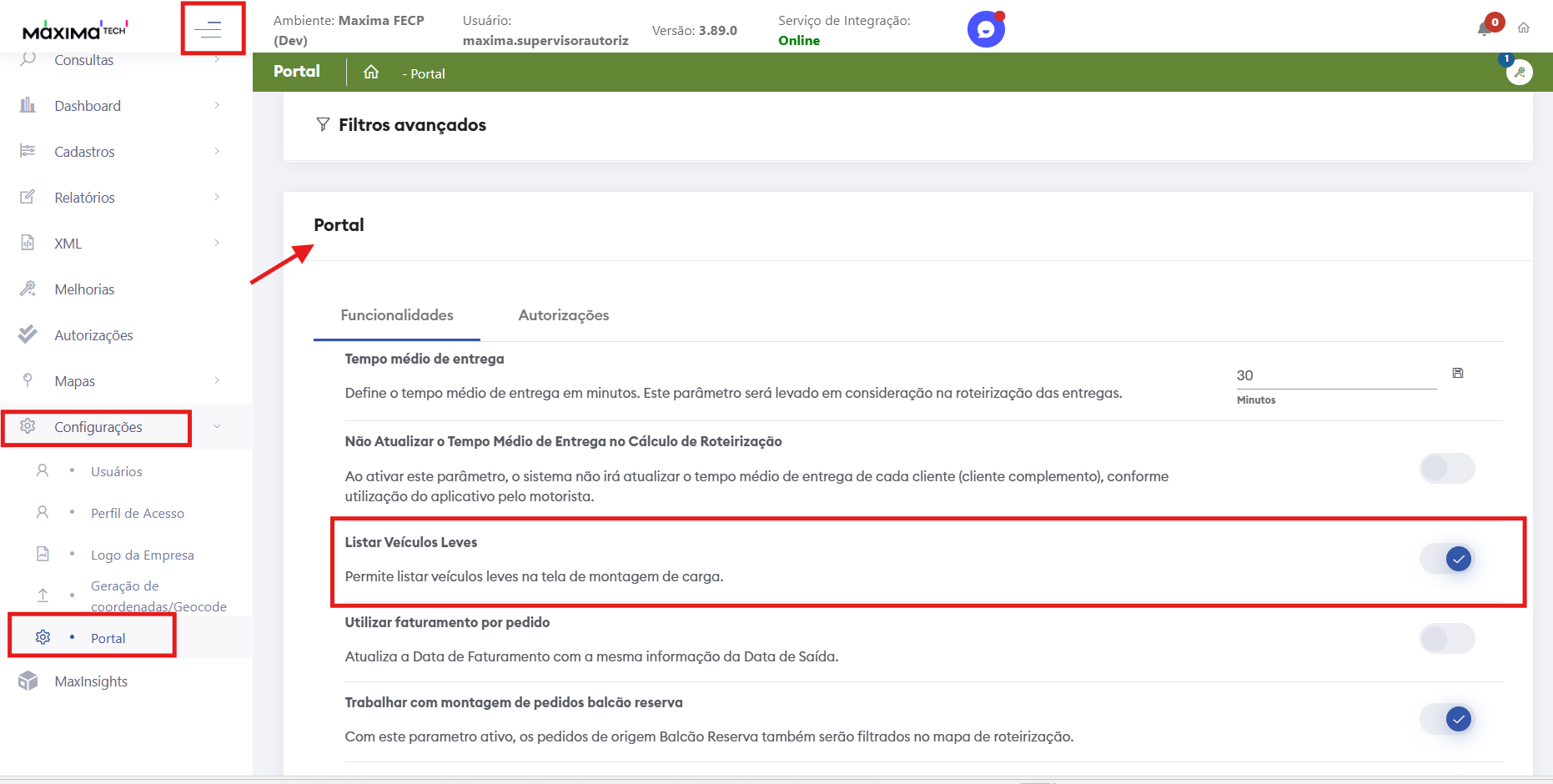Enable Utilizar faturamento por pedido toggle
1553x784 pixels.
point(1448,639)
